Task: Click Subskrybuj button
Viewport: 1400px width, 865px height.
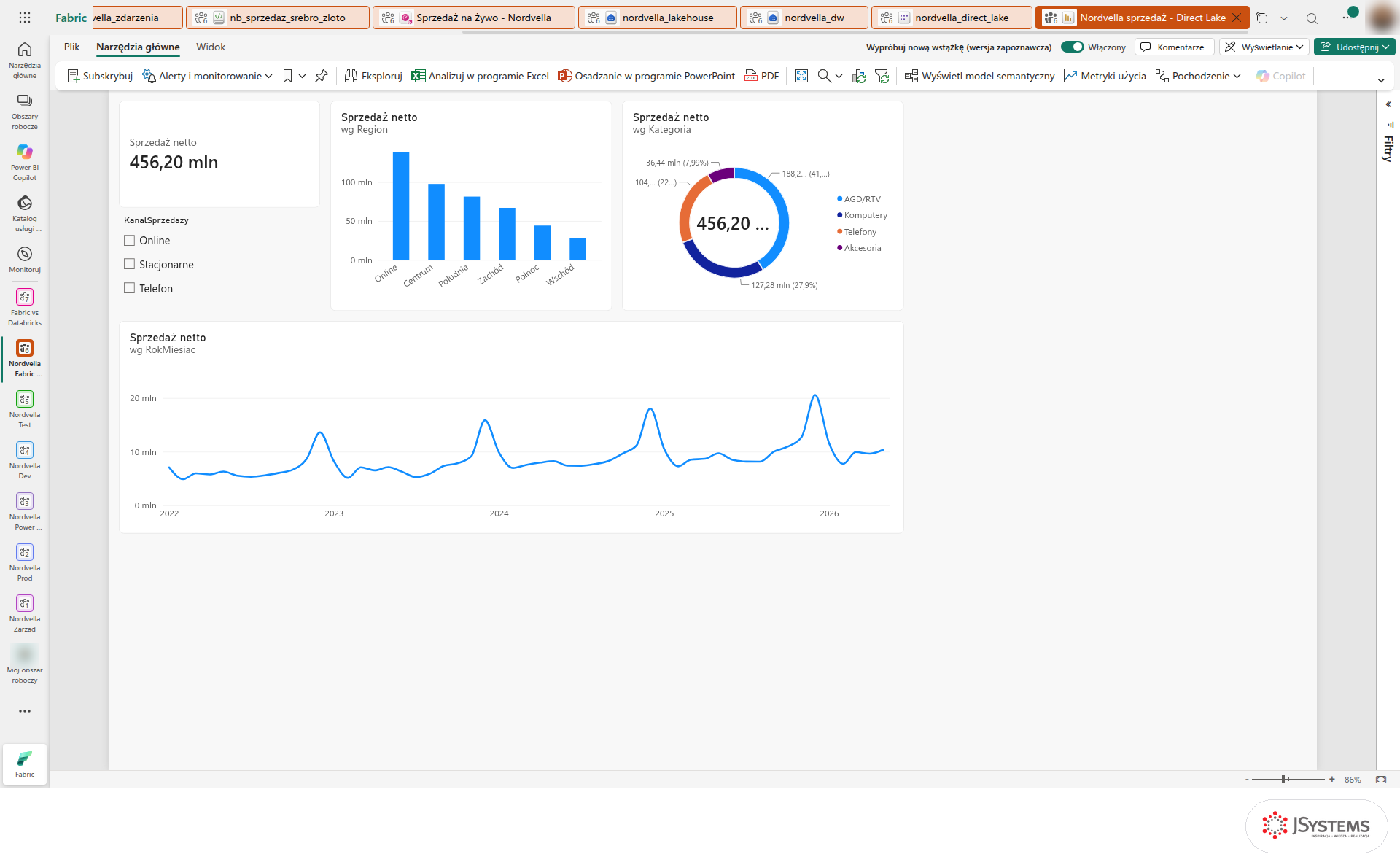Action: point(100,76)
